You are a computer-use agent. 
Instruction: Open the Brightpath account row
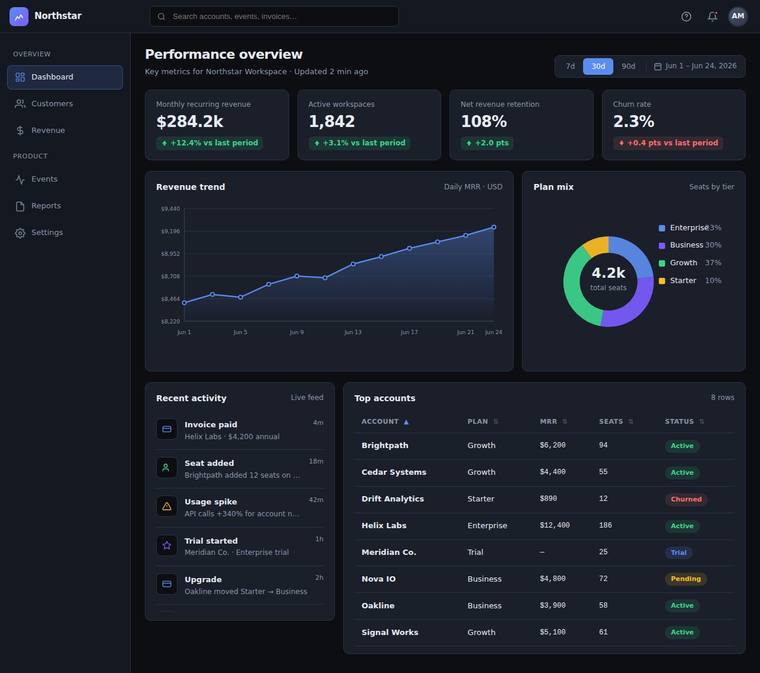(544, 446)
